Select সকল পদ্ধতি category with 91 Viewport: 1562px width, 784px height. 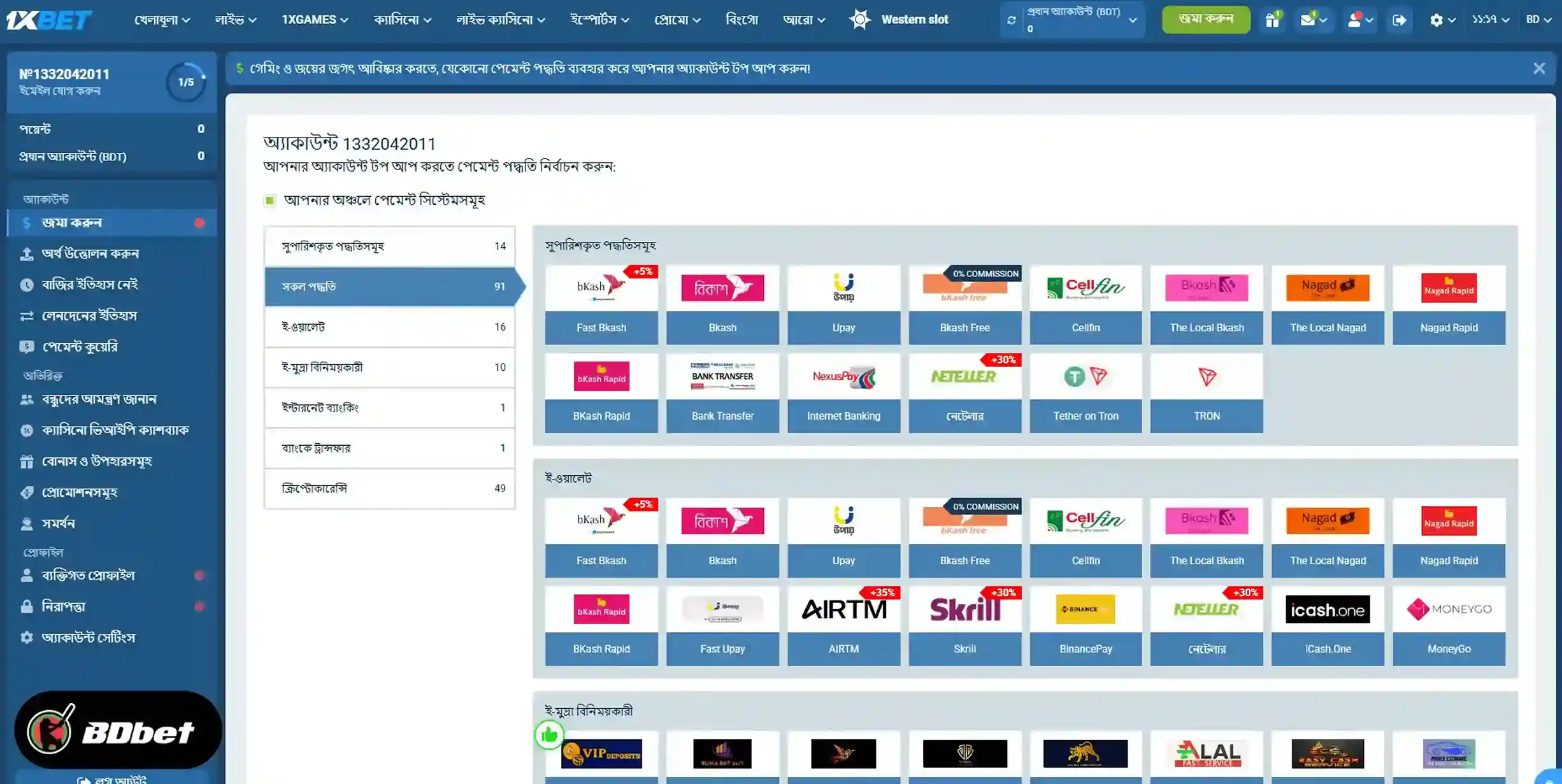(x=389, y=287)
